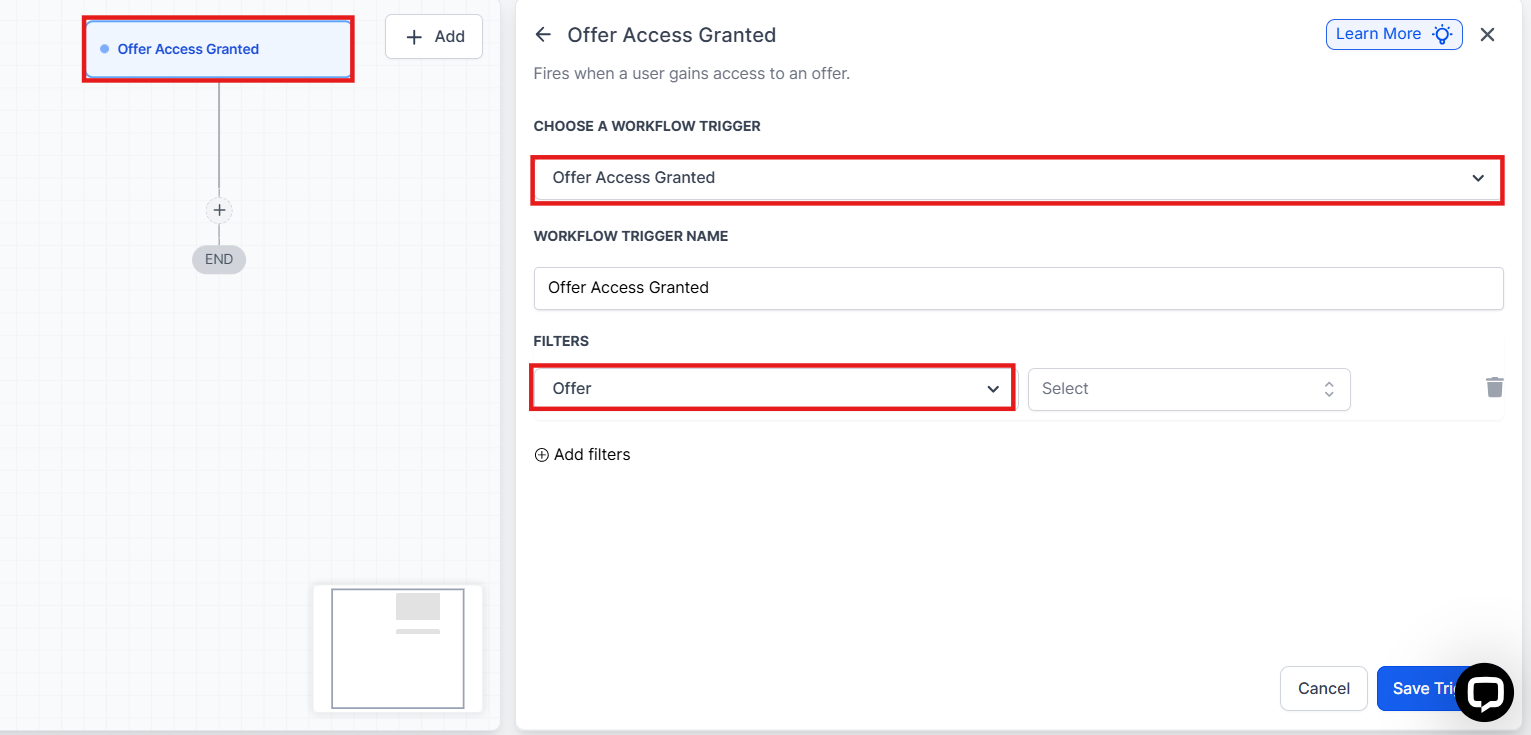1531x735 pixels.
Task: Click the up-down arrows in Select field
Action: pos(1329,389)
